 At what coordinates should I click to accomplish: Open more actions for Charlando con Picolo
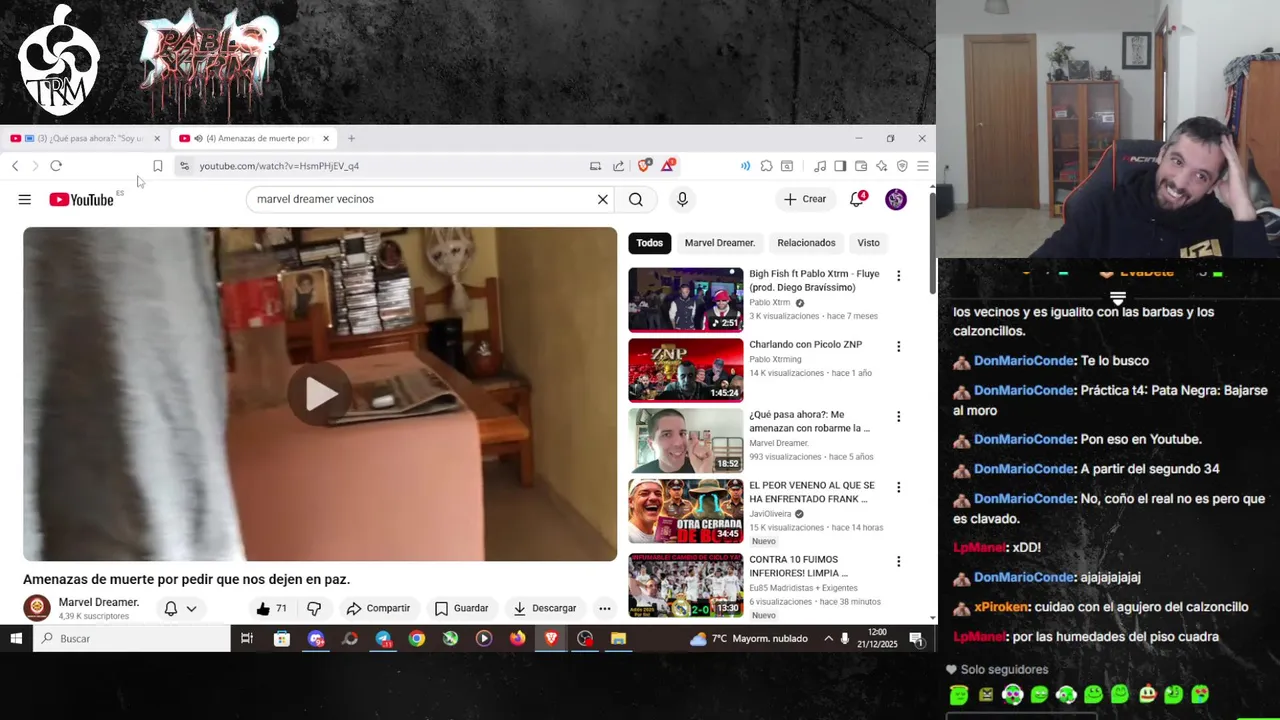coord(898,346)
